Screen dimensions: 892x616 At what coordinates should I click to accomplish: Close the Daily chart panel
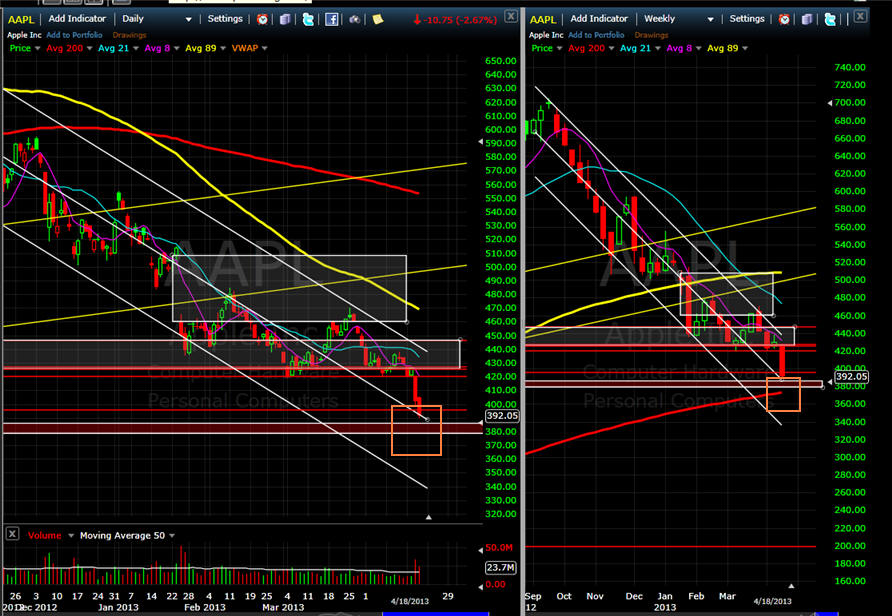(x=511, y=16)
